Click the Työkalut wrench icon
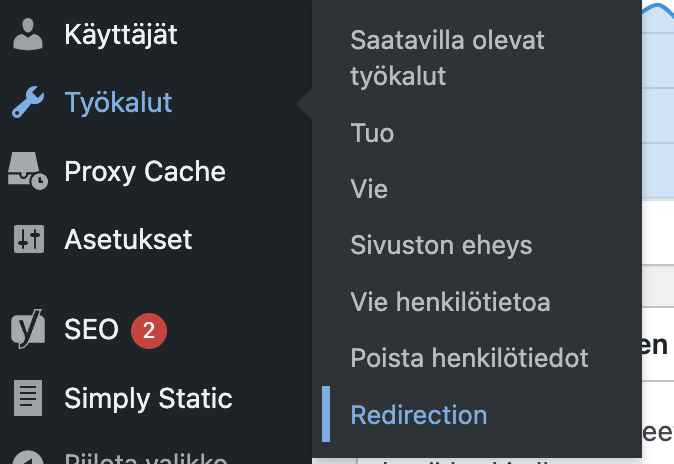 (x=28, y=102)
